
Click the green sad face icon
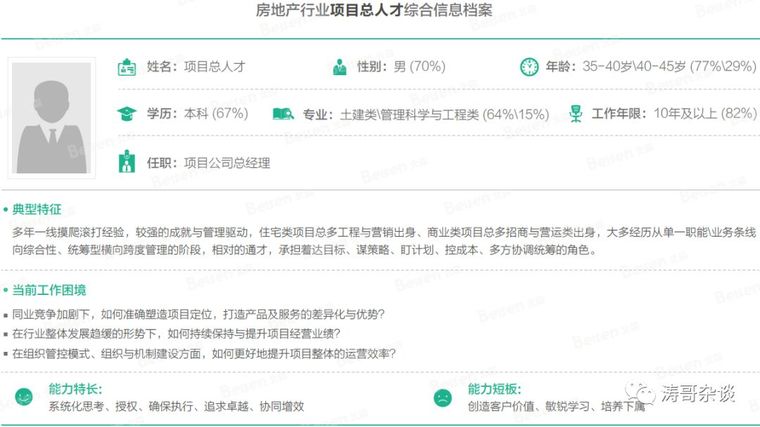click(441, 396)
